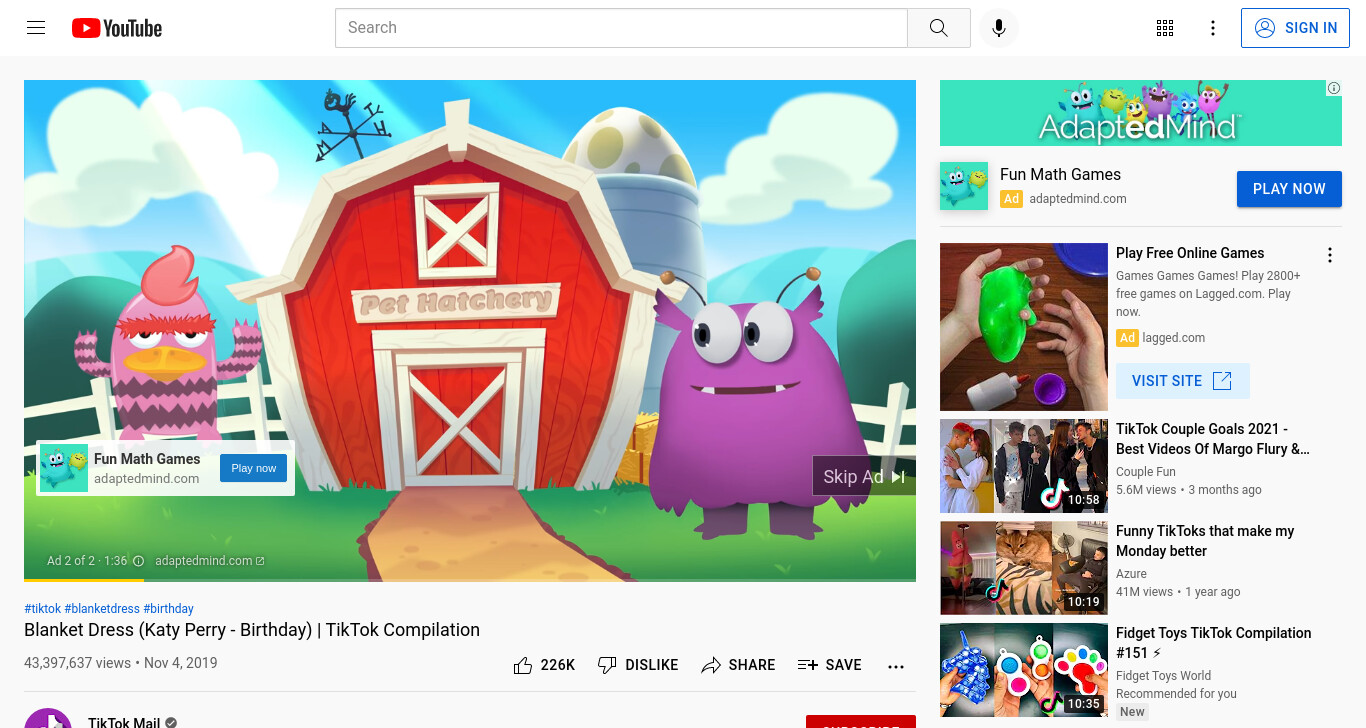Open adaptedmind.com link in ad bar
Image resolution: width=1366 pixels, height=728 pixels.
coord(210,561)
